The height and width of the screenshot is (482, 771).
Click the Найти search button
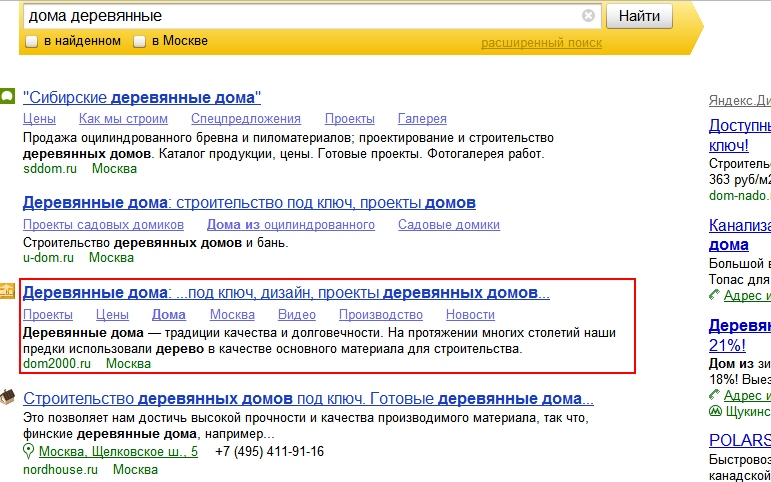639,16
